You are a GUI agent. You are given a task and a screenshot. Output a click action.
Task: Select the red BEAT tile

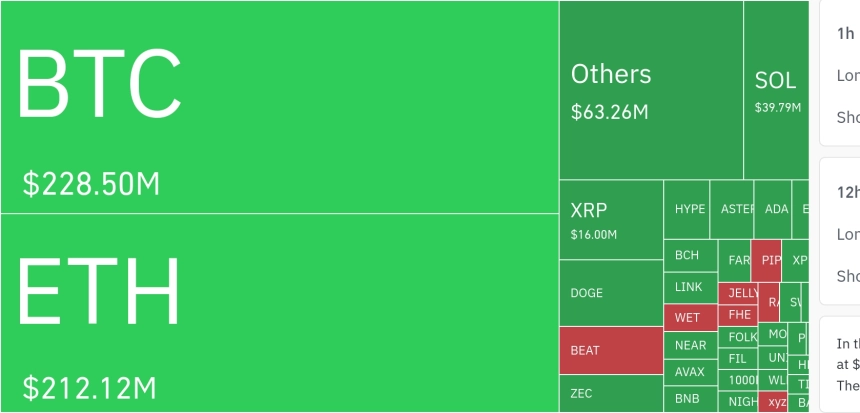pos(610,350)
